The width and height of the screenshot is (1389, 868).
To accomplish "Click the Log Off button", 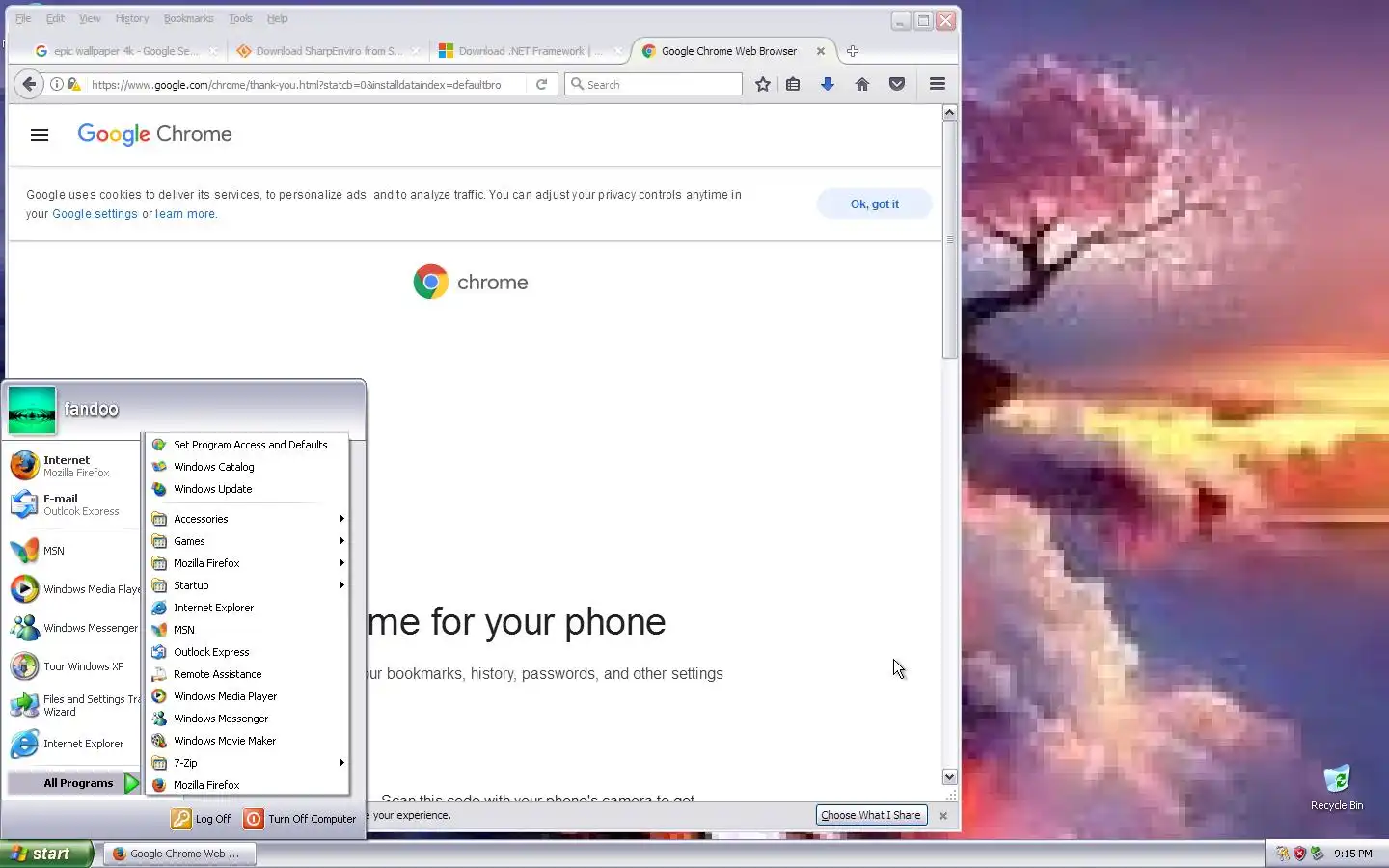I will pyautogui.click(x=202, y=819).
